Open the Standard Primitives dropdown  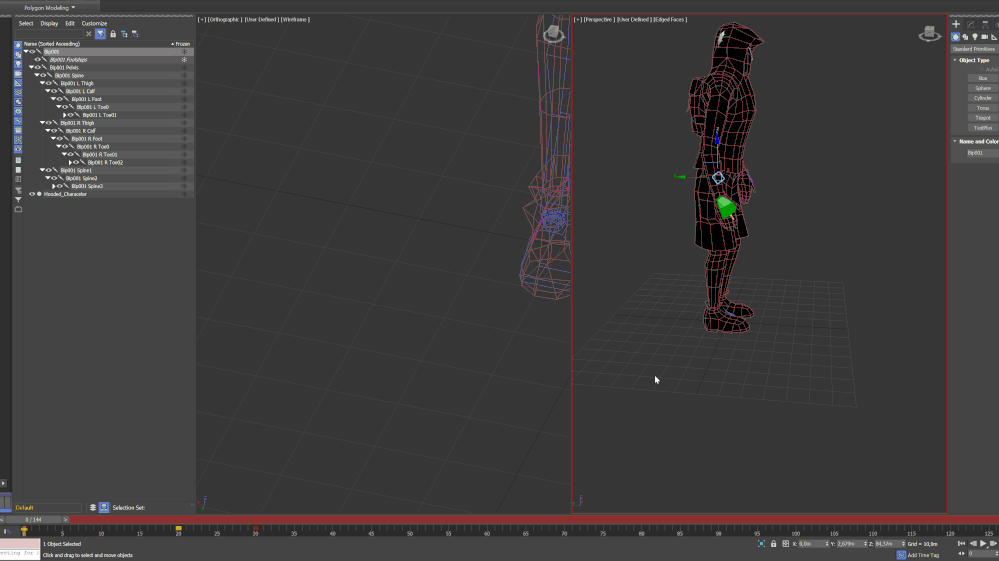[973, 48]
